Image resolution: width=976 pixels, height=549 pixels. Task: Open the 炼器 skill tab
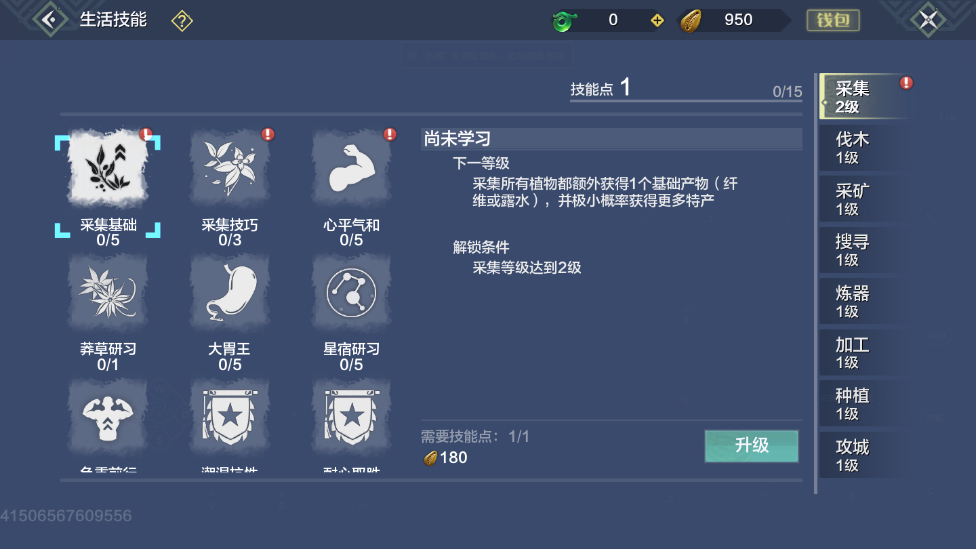(860, 301)
